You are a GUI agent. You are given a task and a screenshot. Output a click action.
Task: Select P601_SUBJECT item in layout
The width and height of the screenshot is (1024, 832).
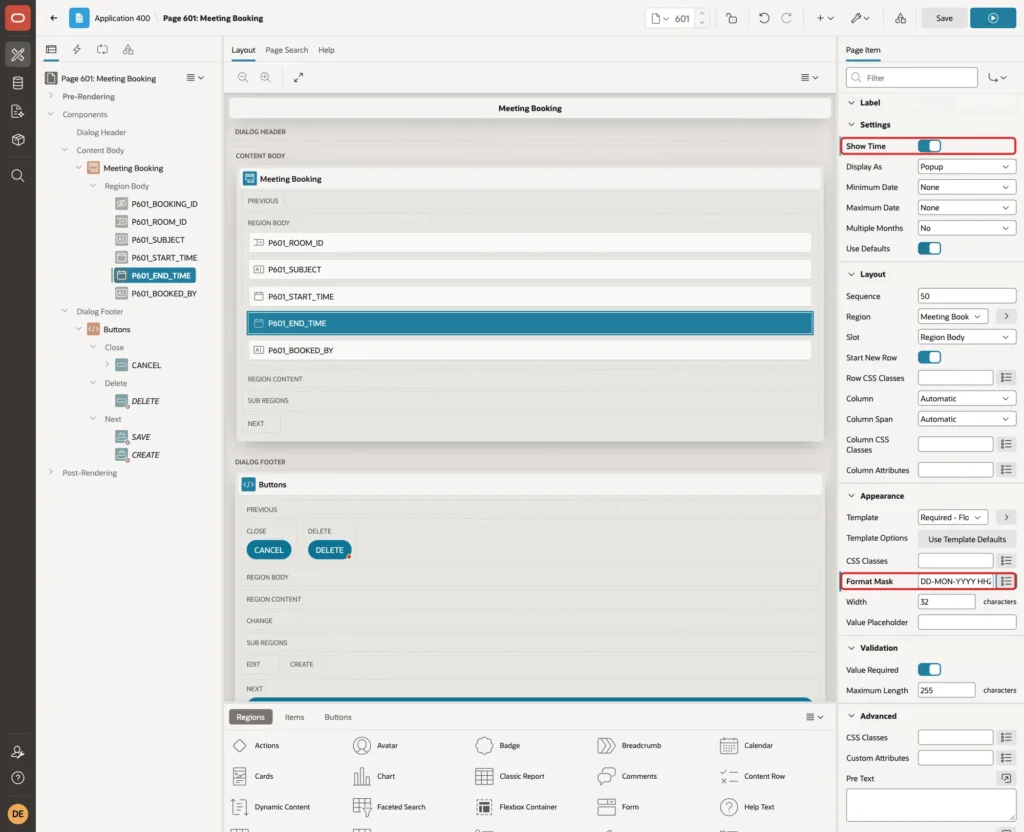coord(530,270)
